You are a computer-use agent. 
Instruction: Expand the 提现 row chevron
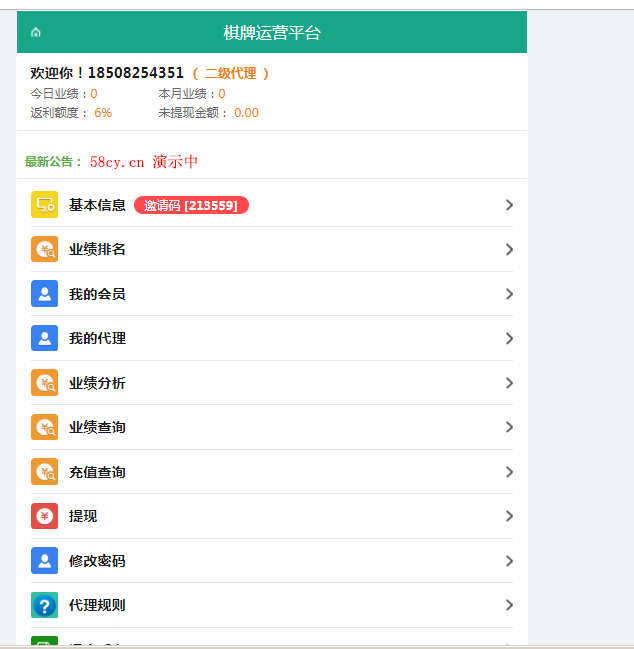click(x=509, y=516)
